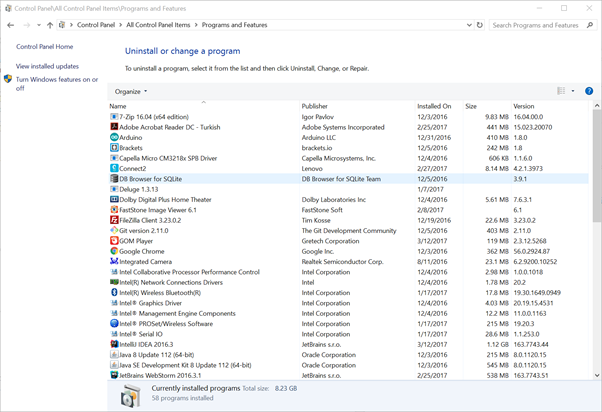Open the Organize dropdown menu
602x412 pixels.
click(x=131, y=91)
